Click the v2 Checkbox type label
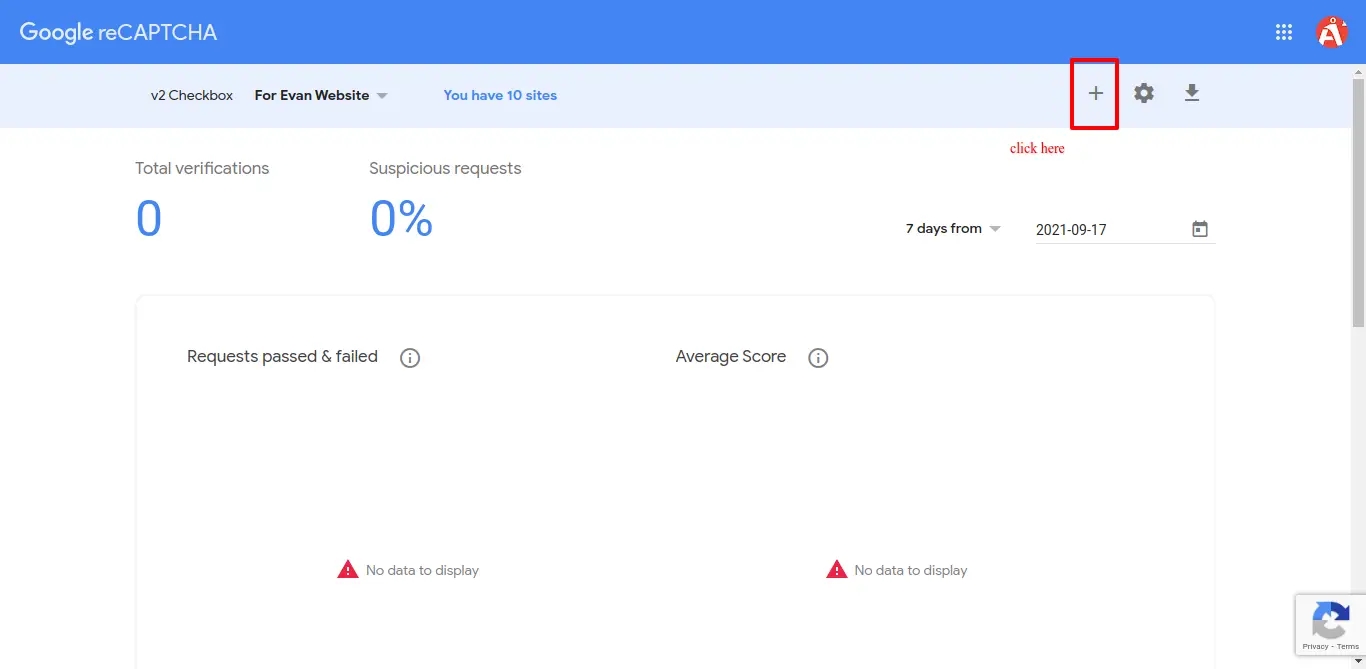 192,96
